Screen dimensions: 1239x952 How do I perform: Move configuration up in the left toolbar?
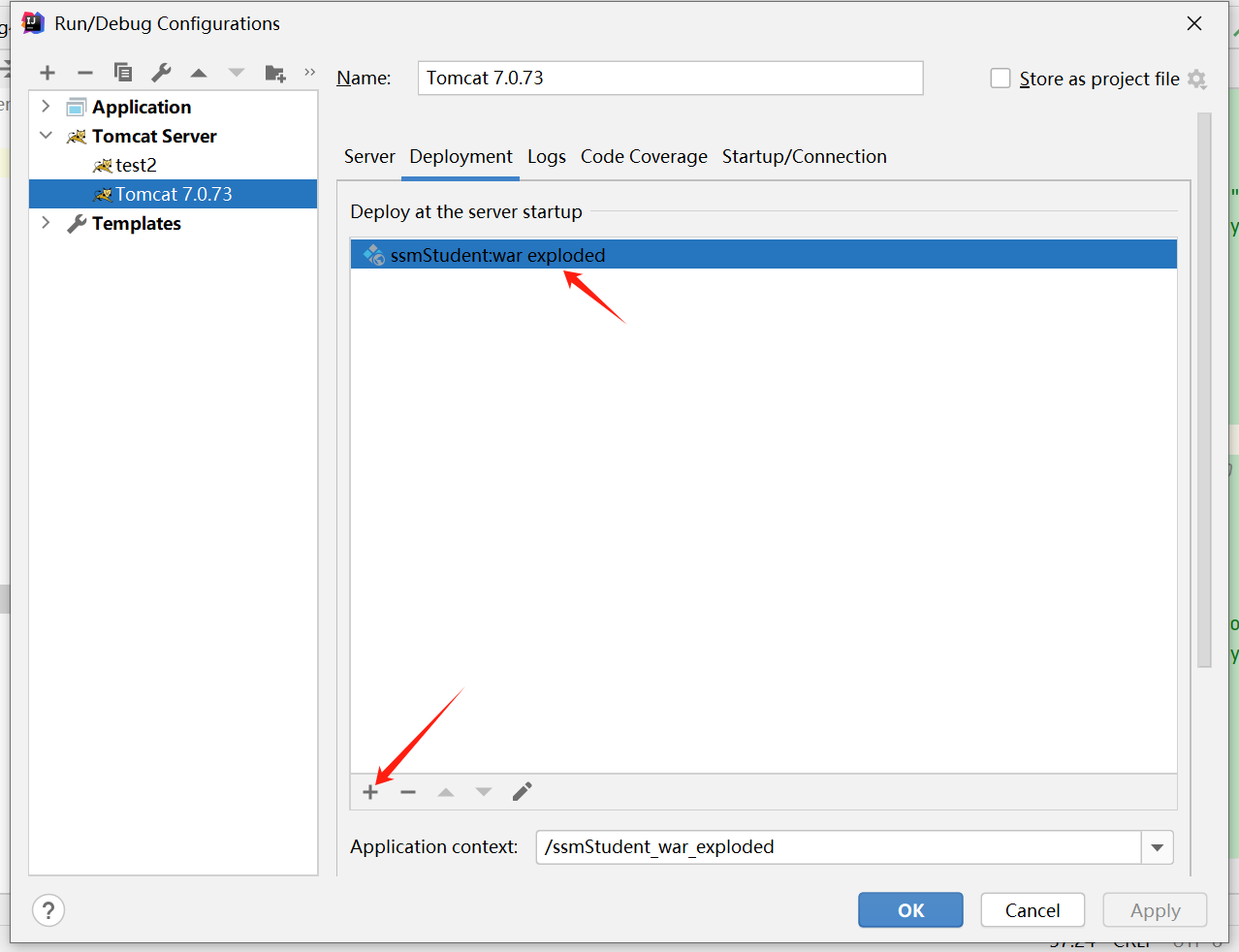[199, 73]
